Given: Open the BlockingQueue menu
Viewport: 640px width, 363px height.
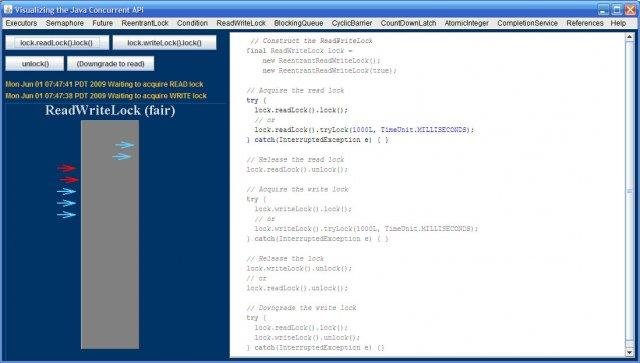Looking at the screenshot, I should pyautogui.click(x=298, y=23).
